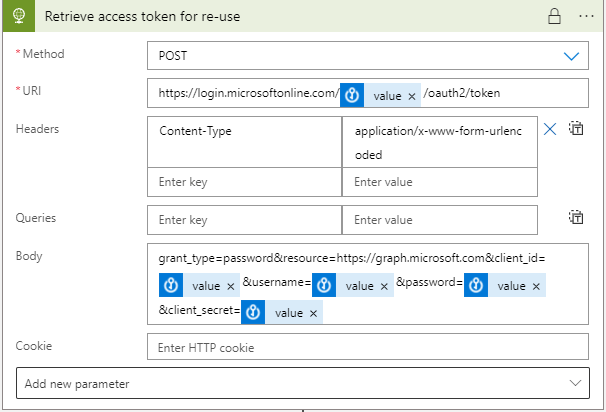This screenshot has height=412, width=606.
Task: Click the Cookie input field
Action: [x=367, y=347]
